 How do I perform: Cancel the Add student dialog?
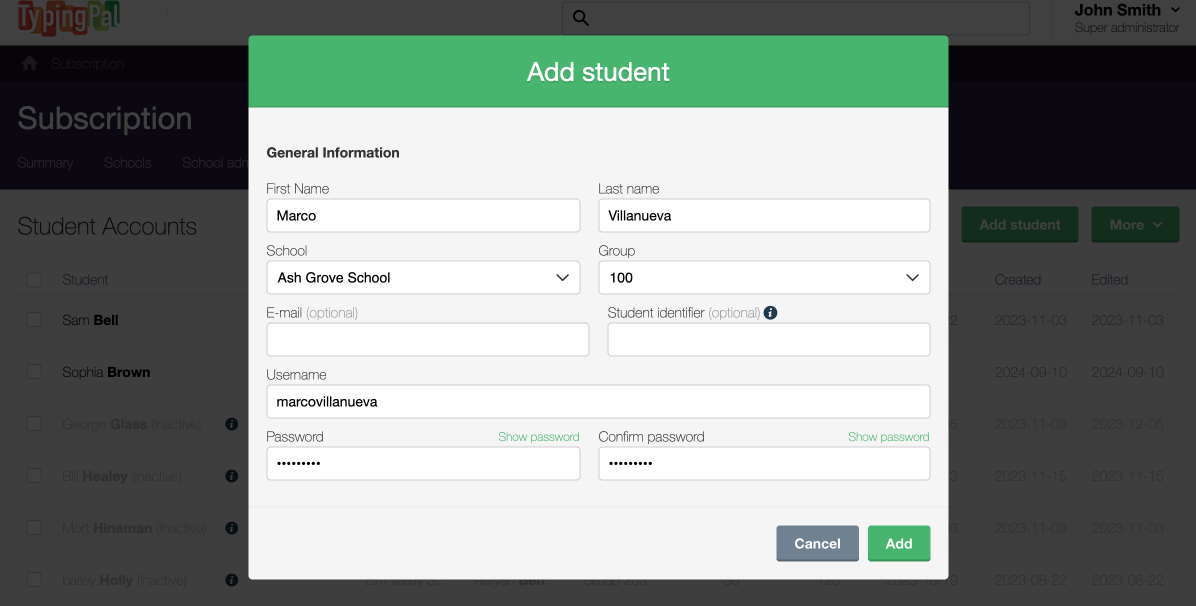(817, 543)
